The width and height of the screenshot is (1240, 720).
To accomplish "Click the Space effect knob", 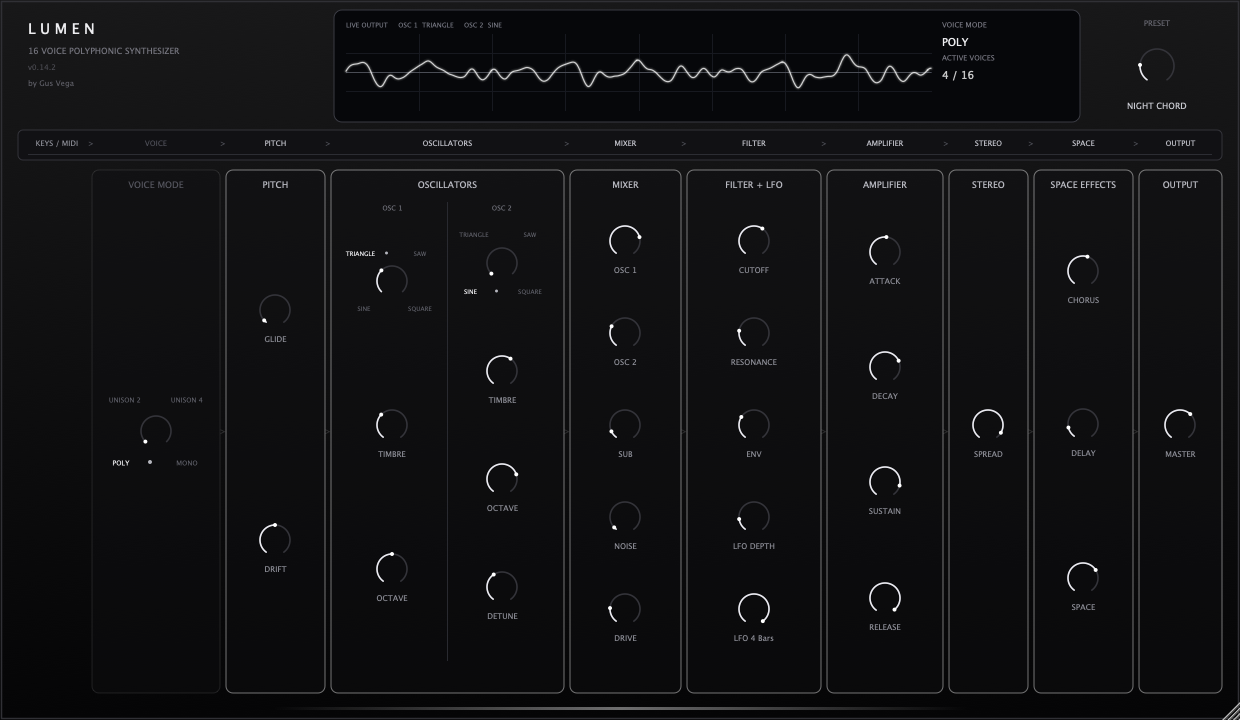I will click(1083, 578).
